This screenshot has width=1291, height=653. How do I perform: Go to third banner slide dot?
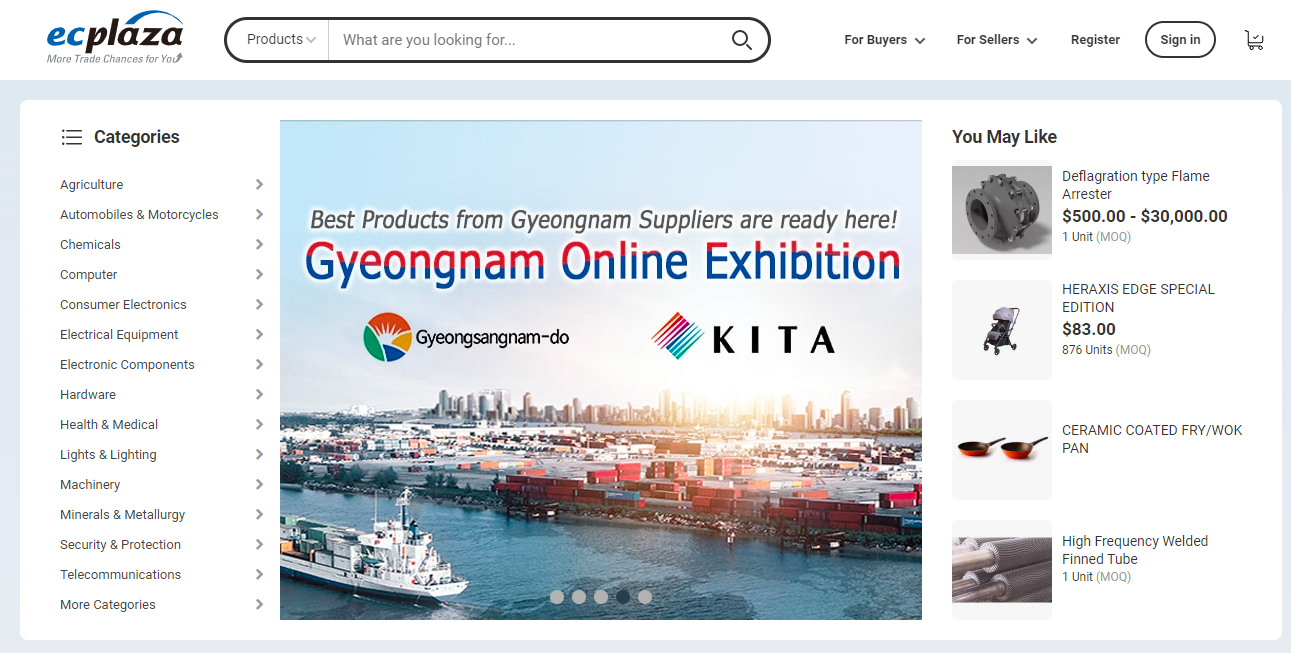click(x=601, y=597)
